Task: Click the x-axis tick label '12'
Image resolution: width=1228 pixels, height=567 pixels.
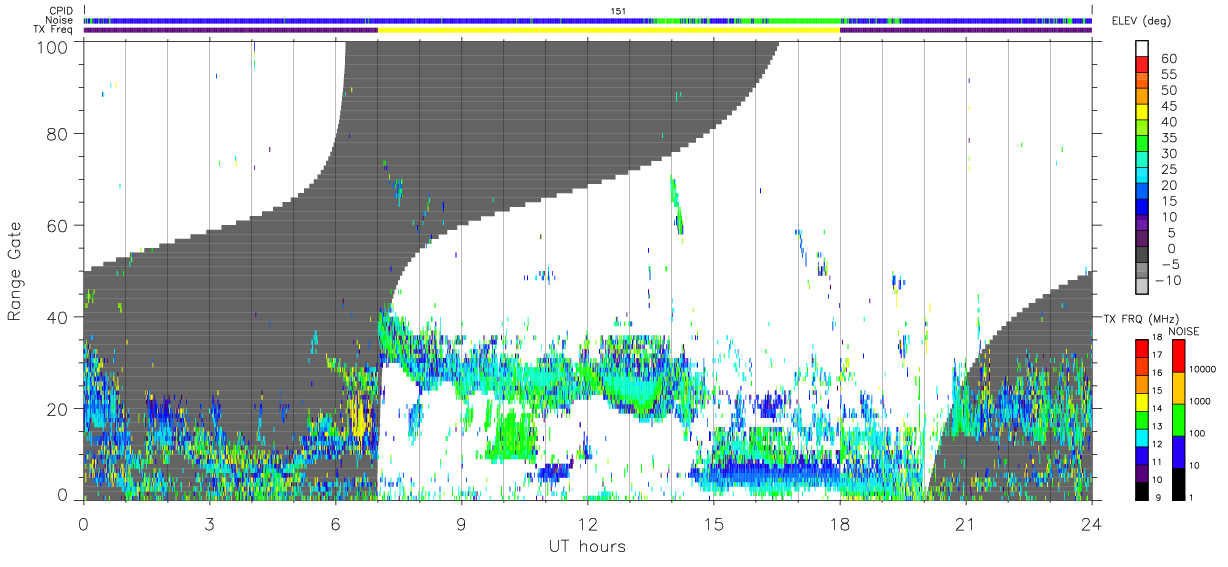Action: pos(587,523)
